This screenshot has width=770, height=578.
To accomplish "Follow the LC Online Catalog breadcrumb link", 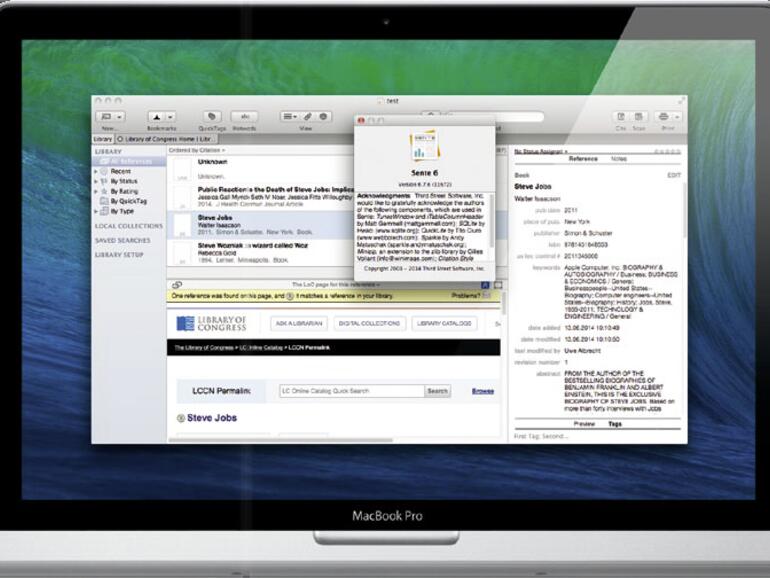I will (x=261, y=348).
